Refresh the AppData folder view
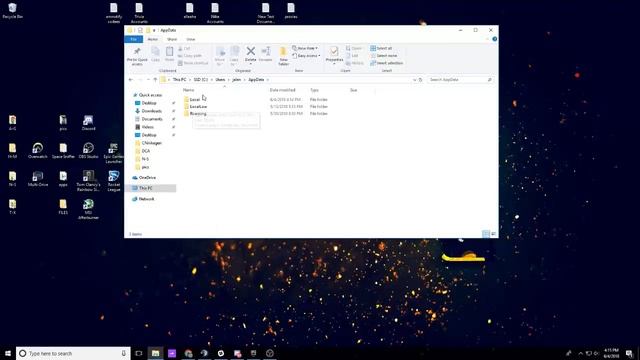 click(420, 80)
